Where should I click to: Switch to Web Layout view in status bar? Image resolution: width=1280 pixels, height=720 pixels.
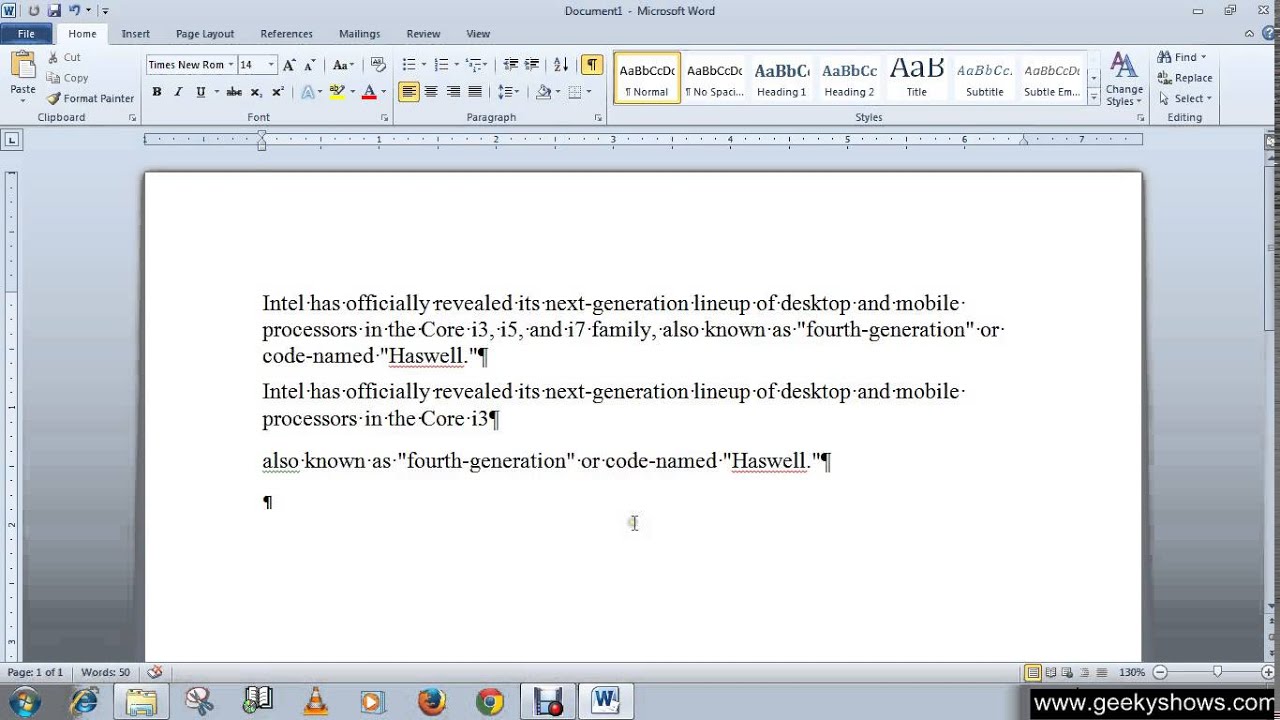coord(1067,673)
